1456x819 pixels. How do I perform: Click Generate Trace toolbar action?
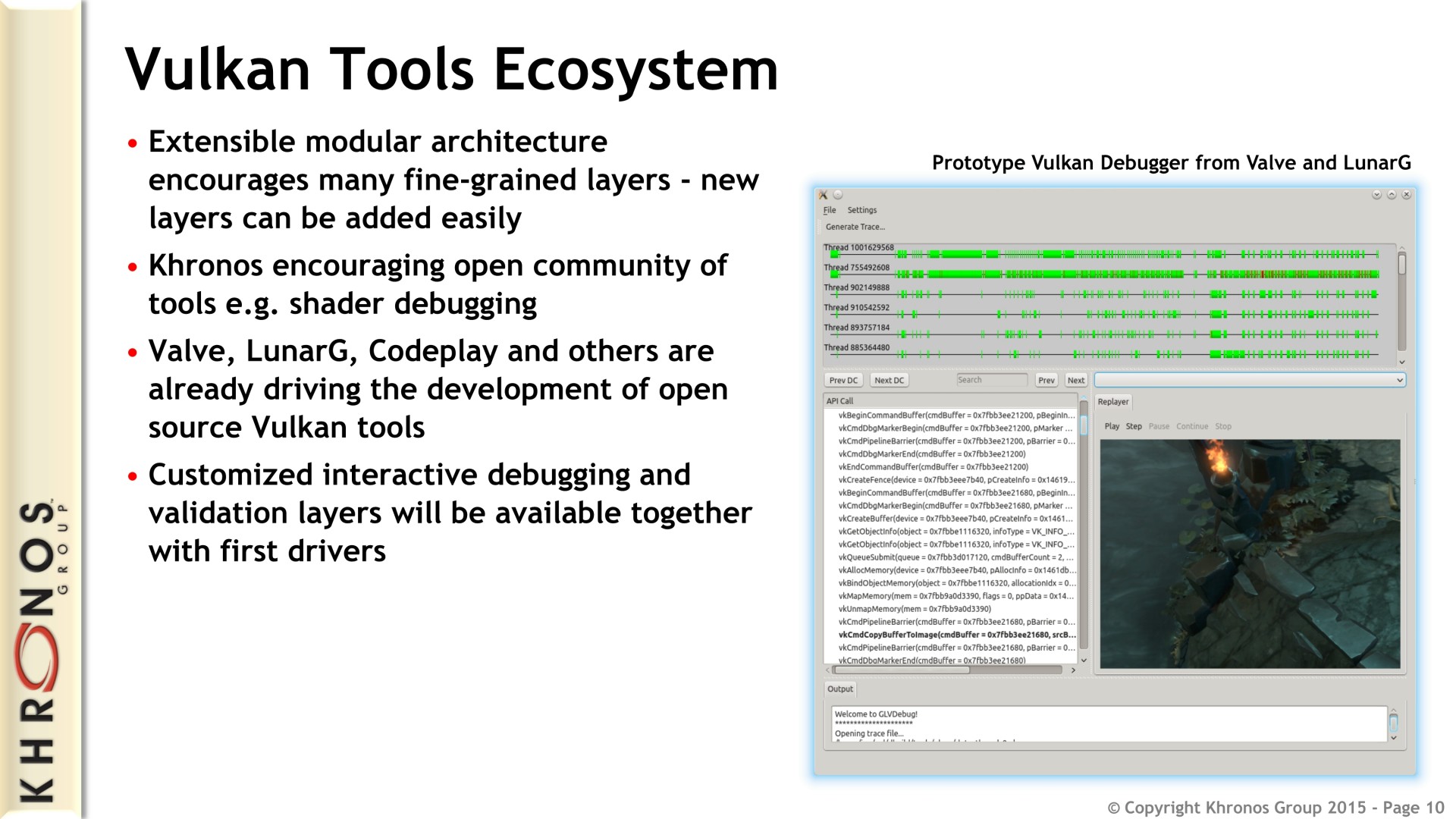tap(855, 227)
